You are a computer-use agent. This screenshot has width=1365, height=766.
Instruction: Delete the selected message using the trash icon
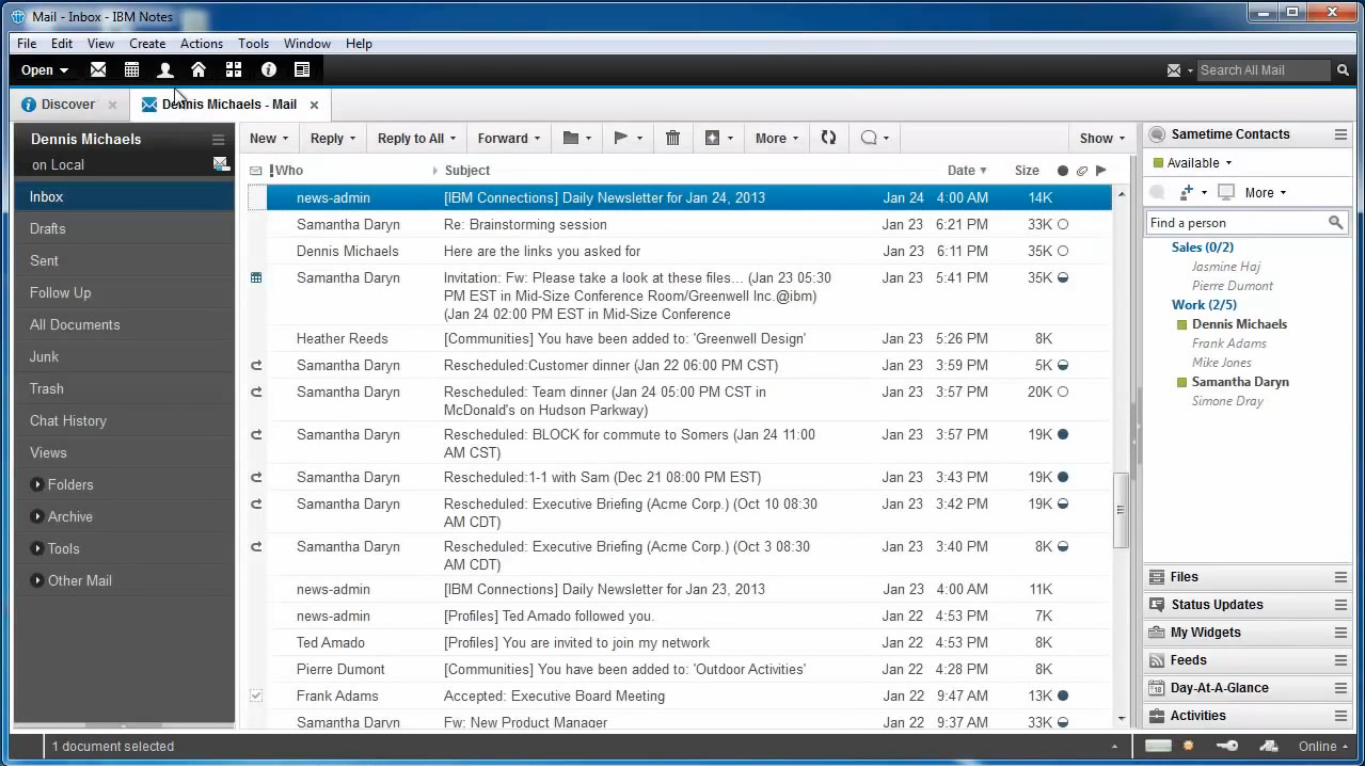click(x=672, y=137)
